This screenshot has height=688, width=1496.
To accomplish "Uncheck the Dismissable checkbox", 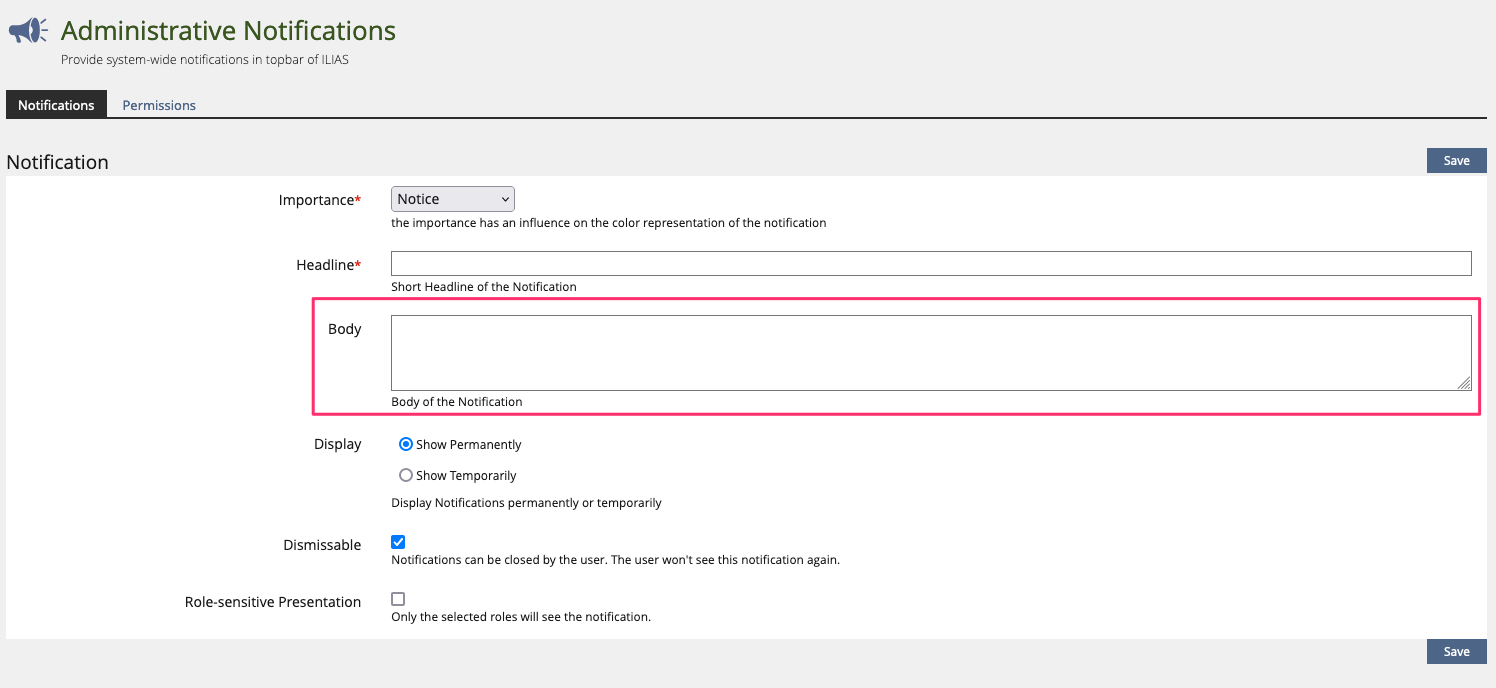I will pyautogui.click(x=398, y=542).
